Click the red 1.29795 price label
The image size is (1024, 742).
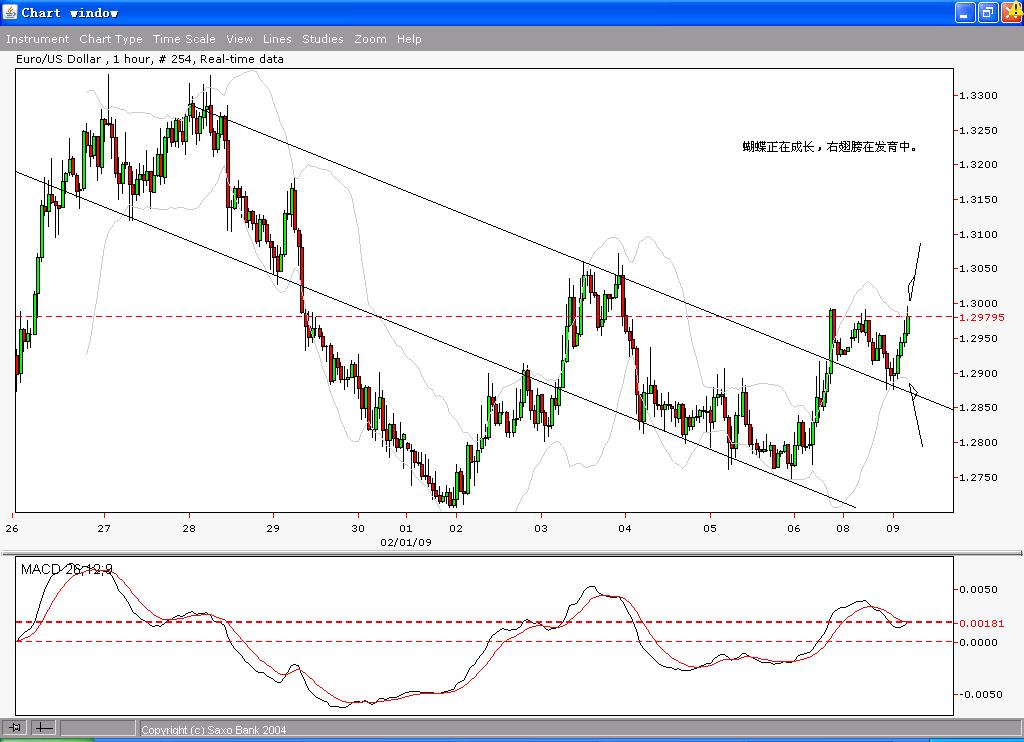[982, 317]
